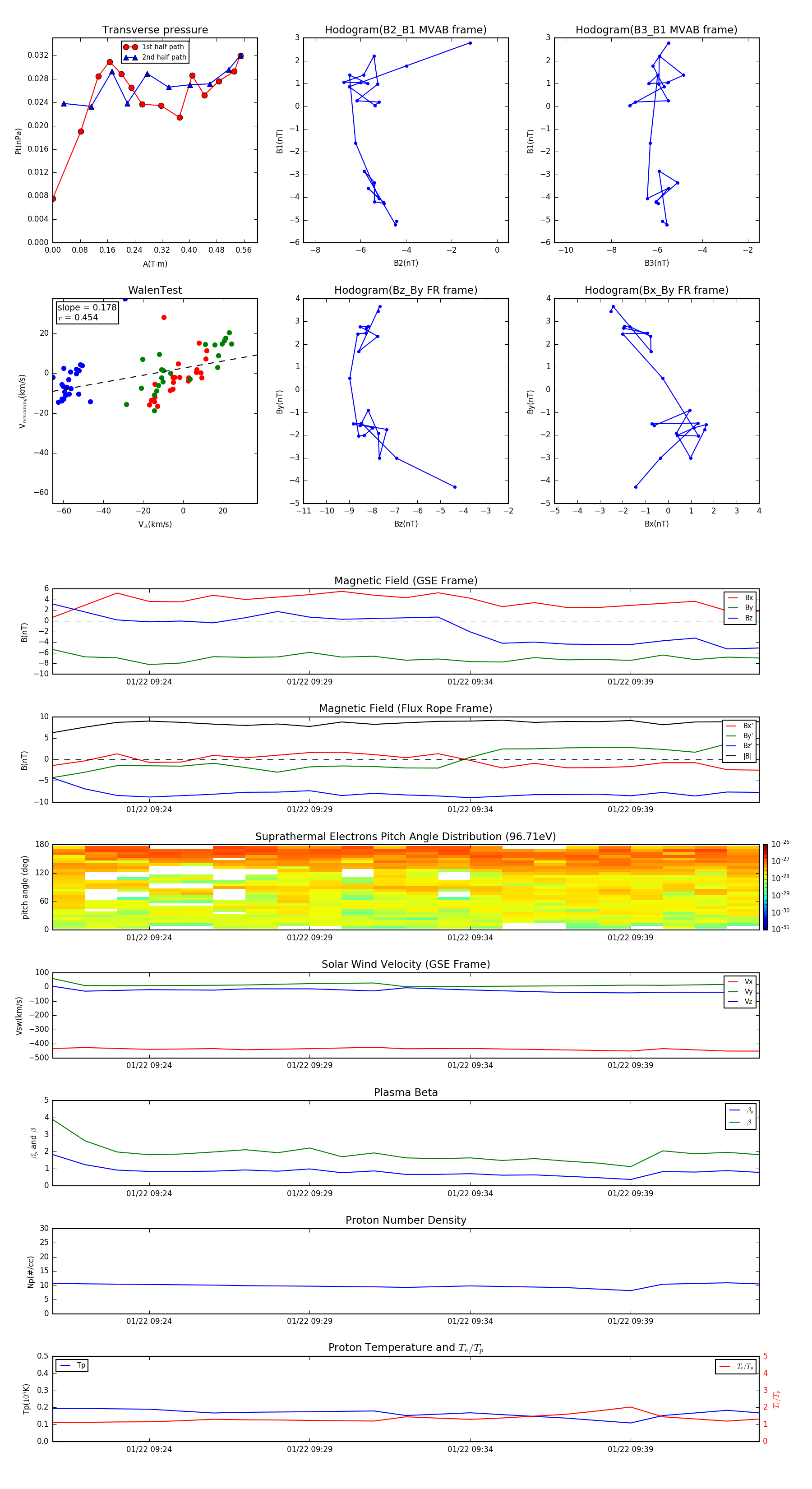812x1489 pixels.
Task: Click the red outlier point in WalenTest plot
Action: coord(164,317)
